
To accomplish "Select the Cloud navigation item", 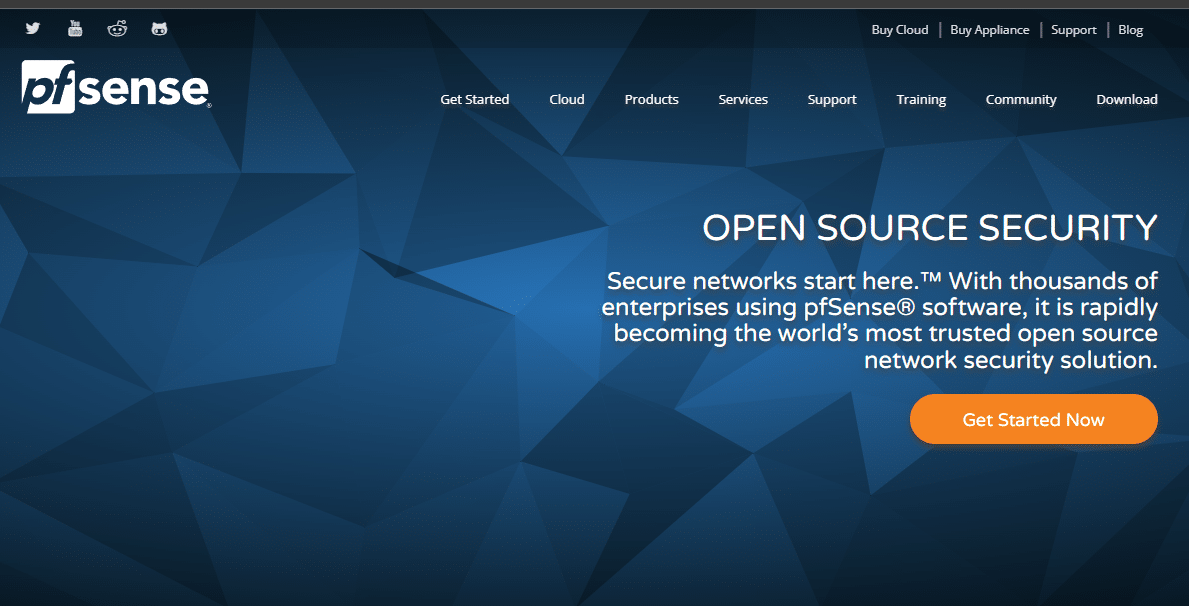I will (566, 100).
